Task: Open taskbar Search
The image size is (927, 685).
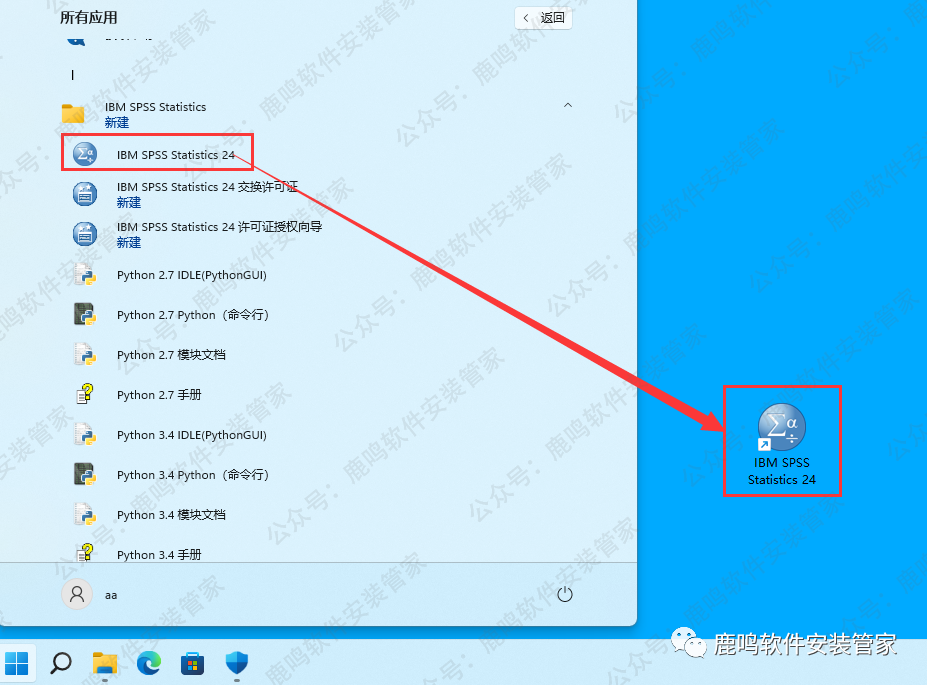Action: 61,662
